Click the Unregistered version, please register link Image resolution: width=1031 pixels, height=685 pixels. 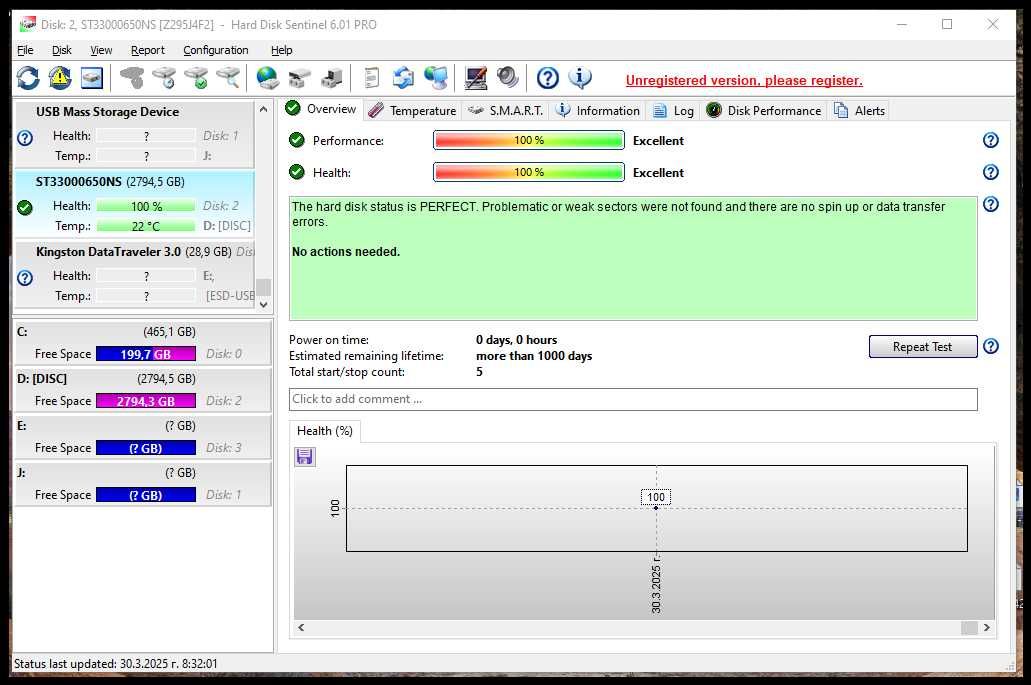click(x=744, y=80)
